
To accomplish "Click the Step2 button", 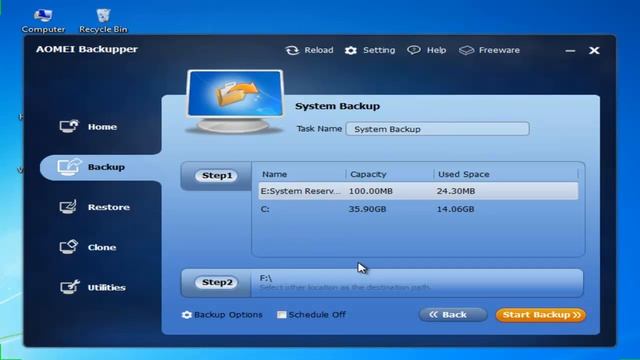I will [x=216, y=282].
